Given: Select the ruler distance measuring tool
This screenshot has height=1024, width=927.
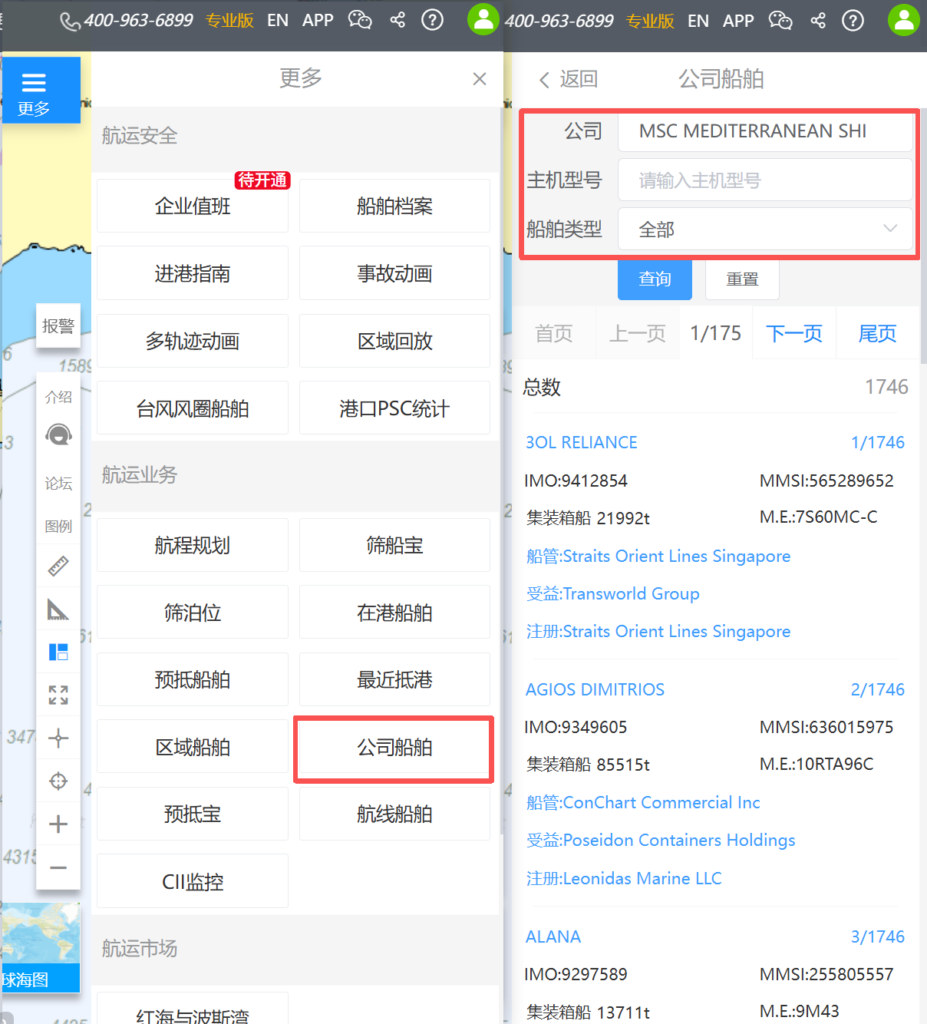Looking at the screenshot, I should point(58,567).
